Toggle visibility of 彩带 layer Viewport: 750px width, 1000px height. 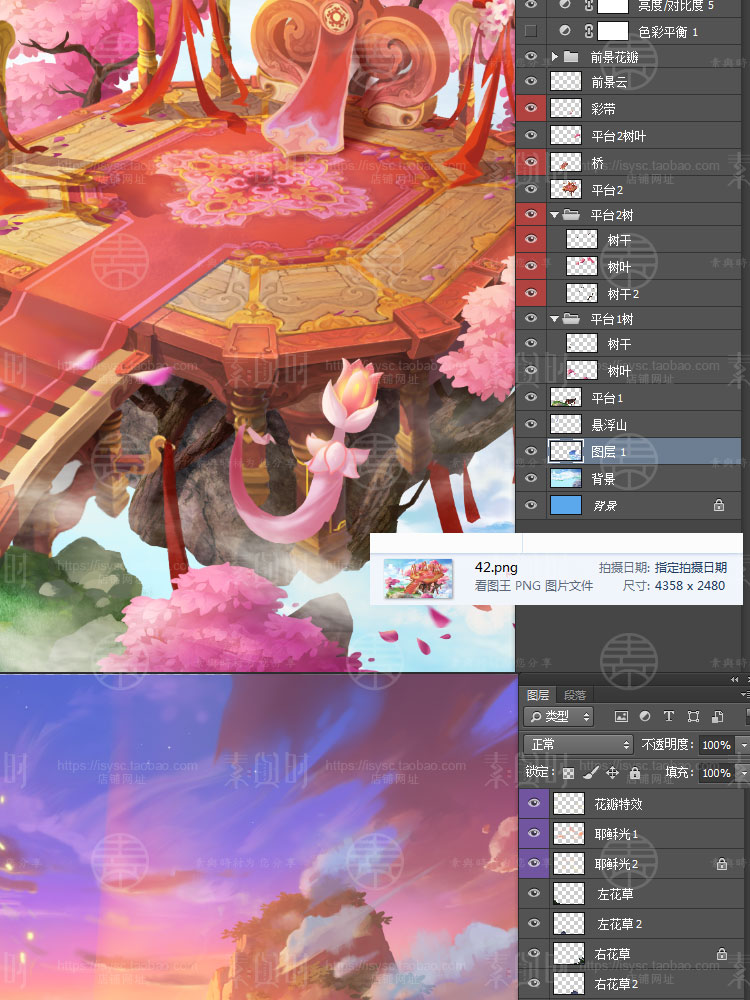pos(531,108)
